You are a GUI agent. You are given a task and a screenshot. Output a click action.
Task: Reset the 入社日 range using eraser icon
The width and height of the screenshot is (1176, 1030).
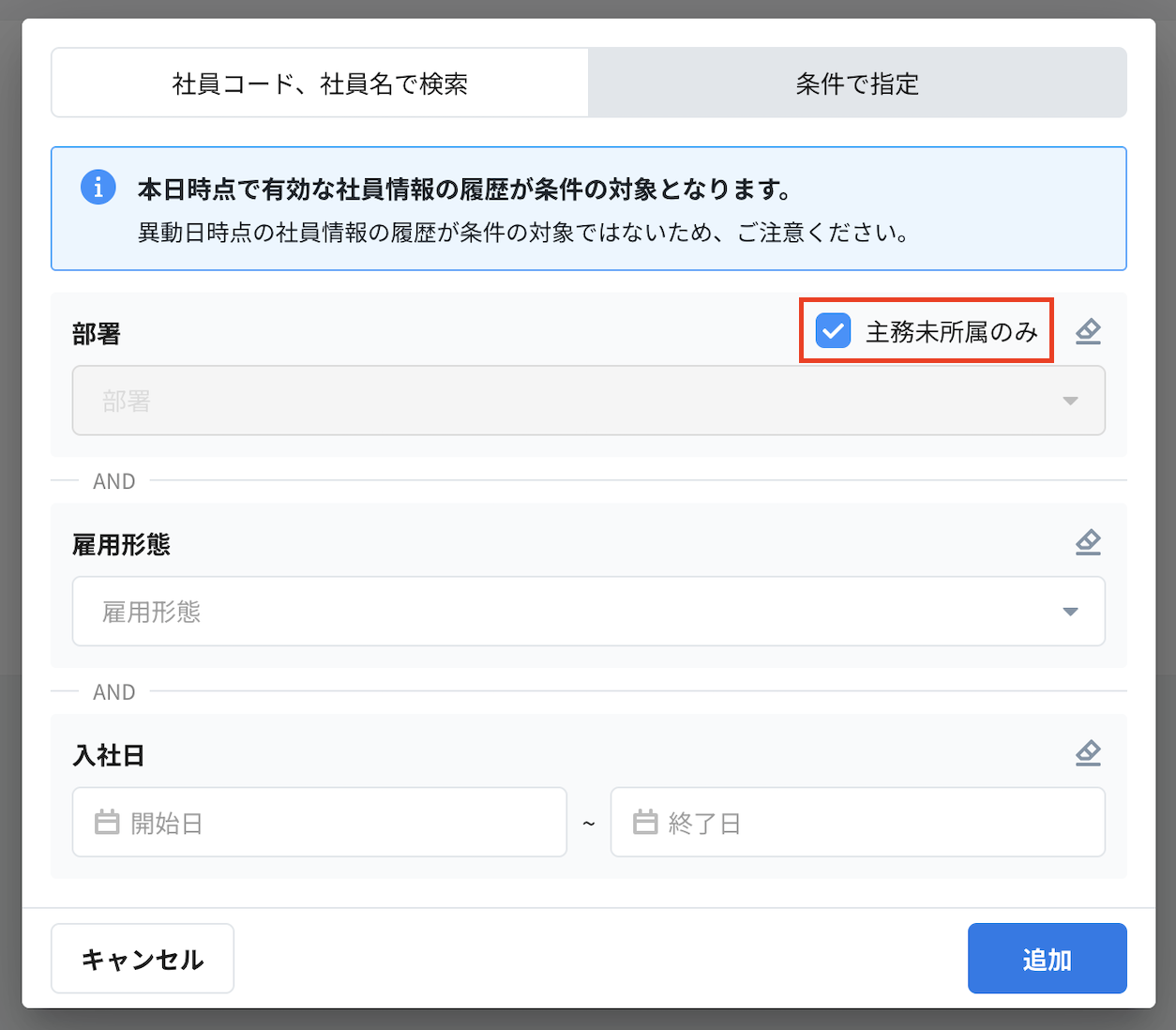click(x=1088, y=753)
